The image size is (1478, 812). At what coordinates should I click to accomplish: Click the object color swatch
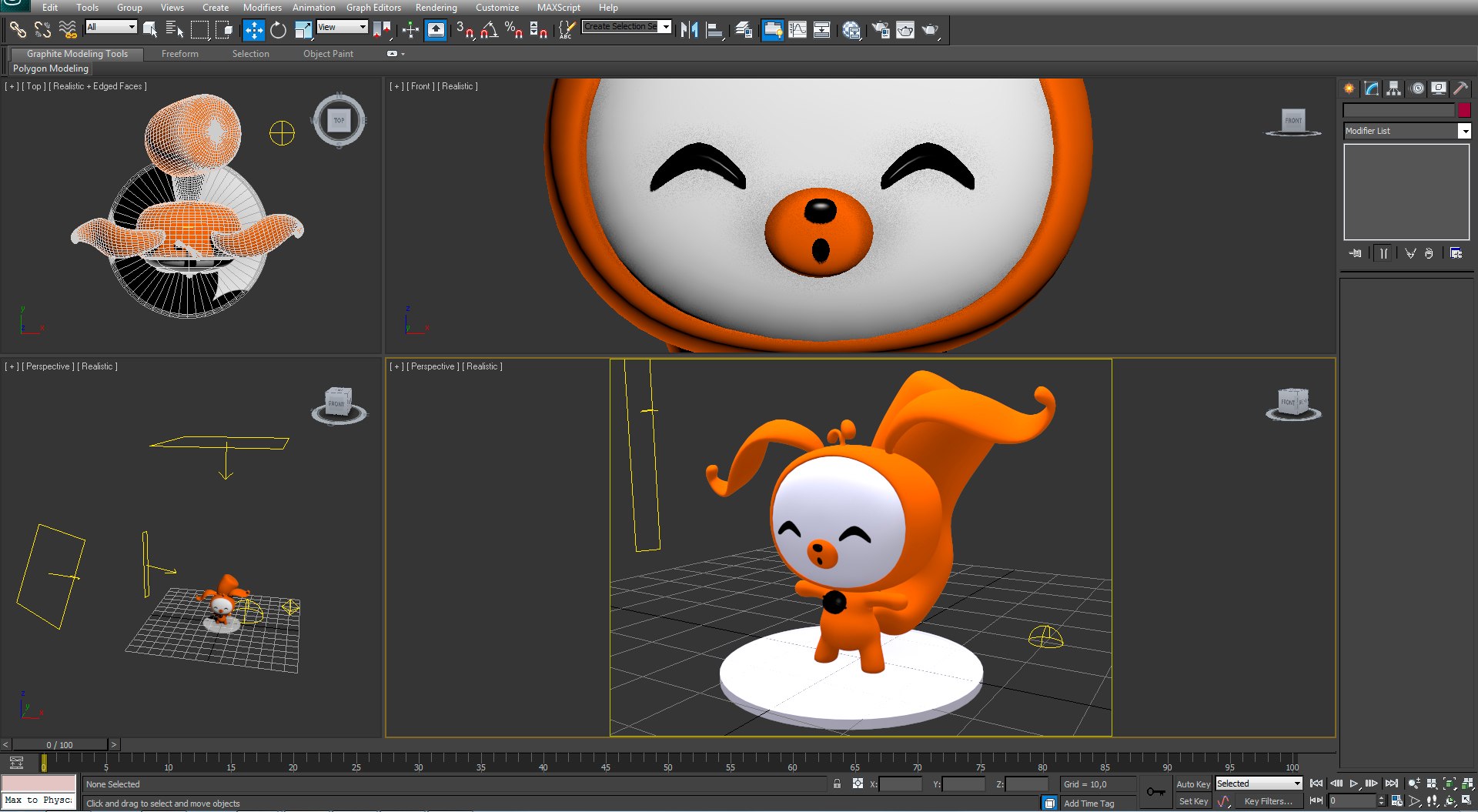[1464, 110]
